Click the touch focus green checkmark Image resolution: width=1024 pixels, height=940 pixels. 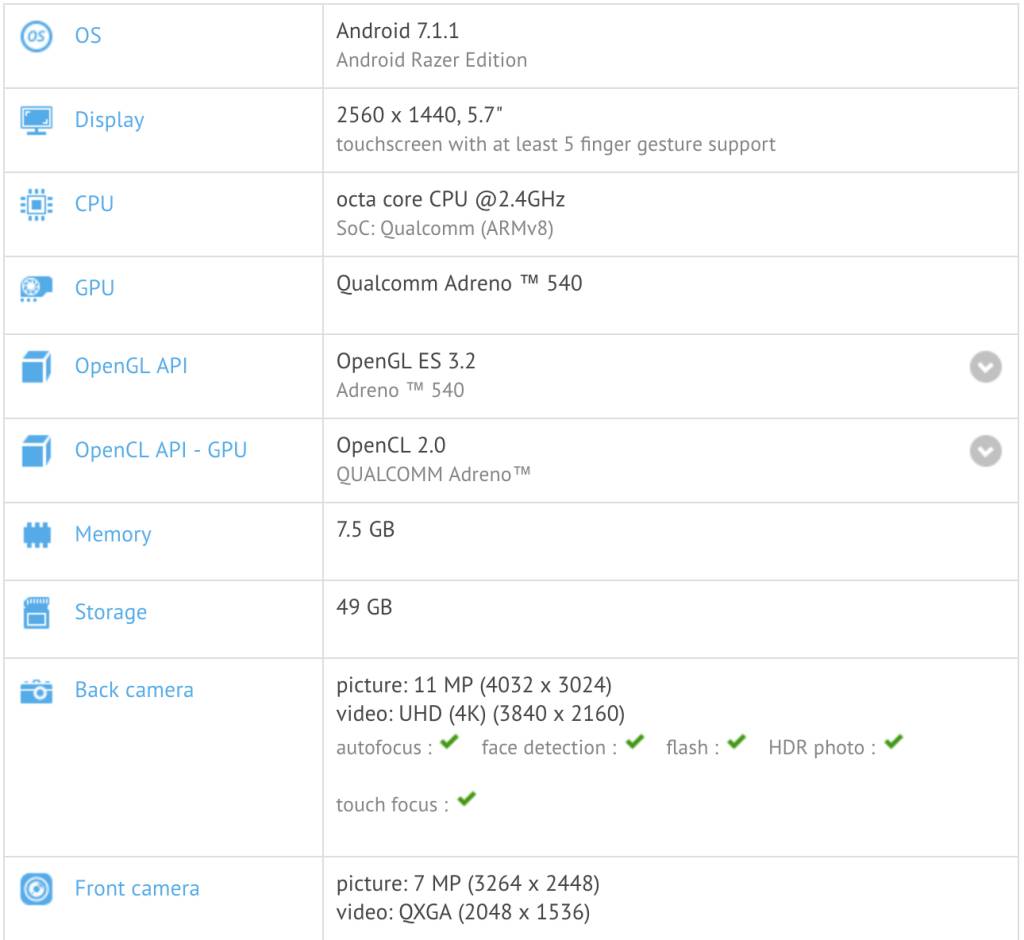(x=466, y=800)
